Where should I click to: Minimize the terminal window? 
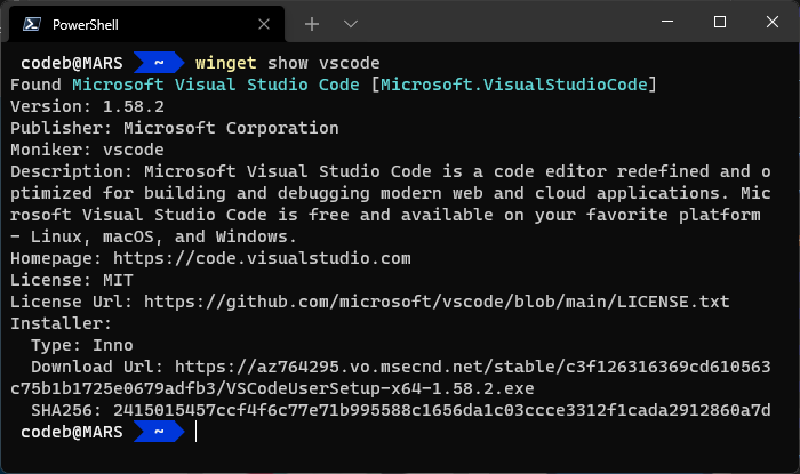click(x=670, y=22)
